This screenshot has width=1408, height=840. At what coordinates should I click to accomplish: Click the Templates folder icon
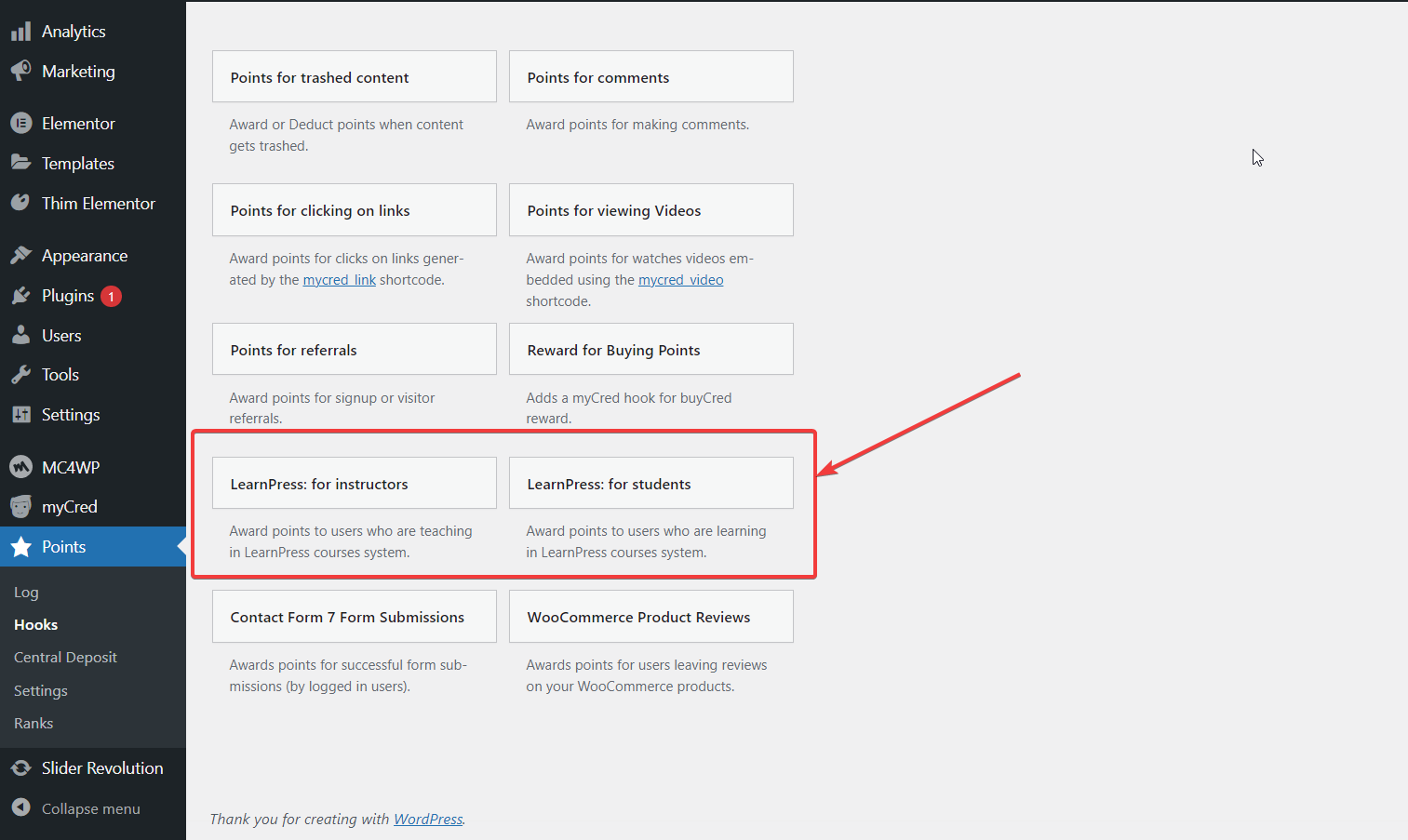coord(20,163)
